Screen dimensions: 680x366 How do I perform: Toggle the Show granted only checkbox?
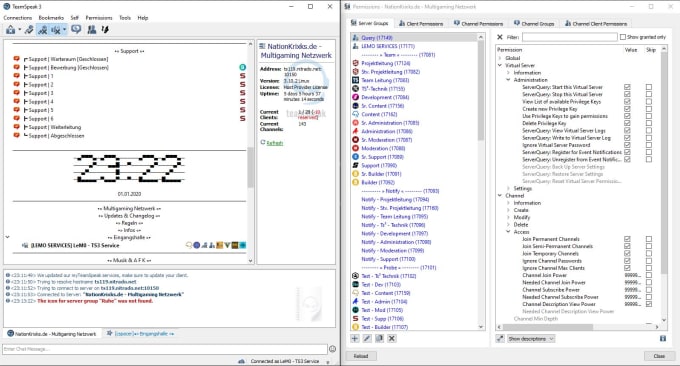(x=623, y=37)
